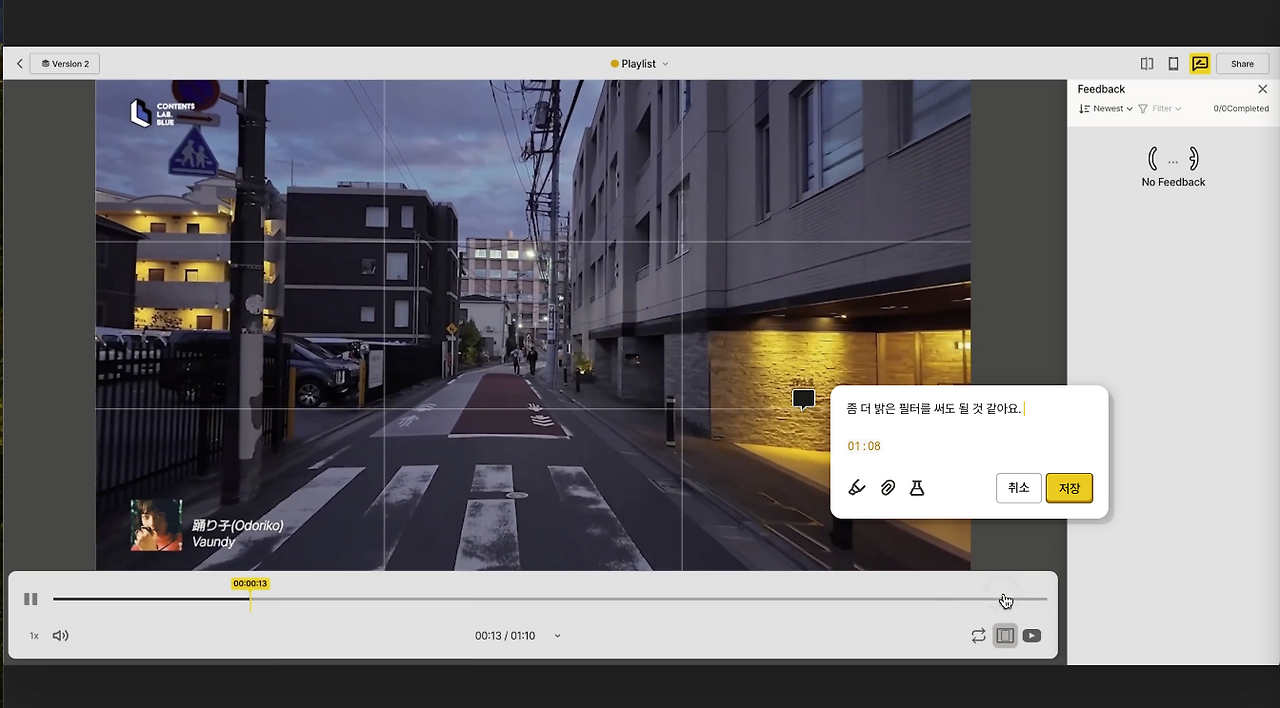Click the Share button

(x=1242, y=64)
